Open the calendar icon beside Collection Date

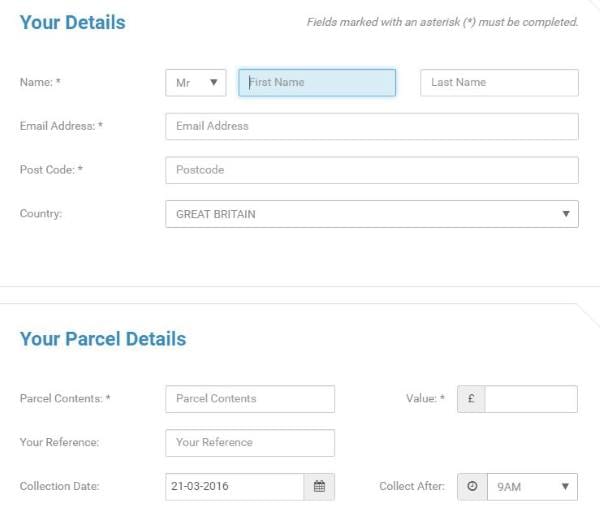(x=319, y=486)
